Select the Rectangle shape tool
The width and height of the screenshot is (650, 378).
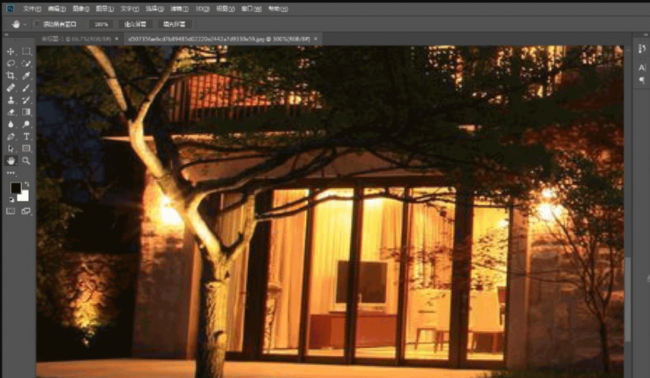point(26,148)
